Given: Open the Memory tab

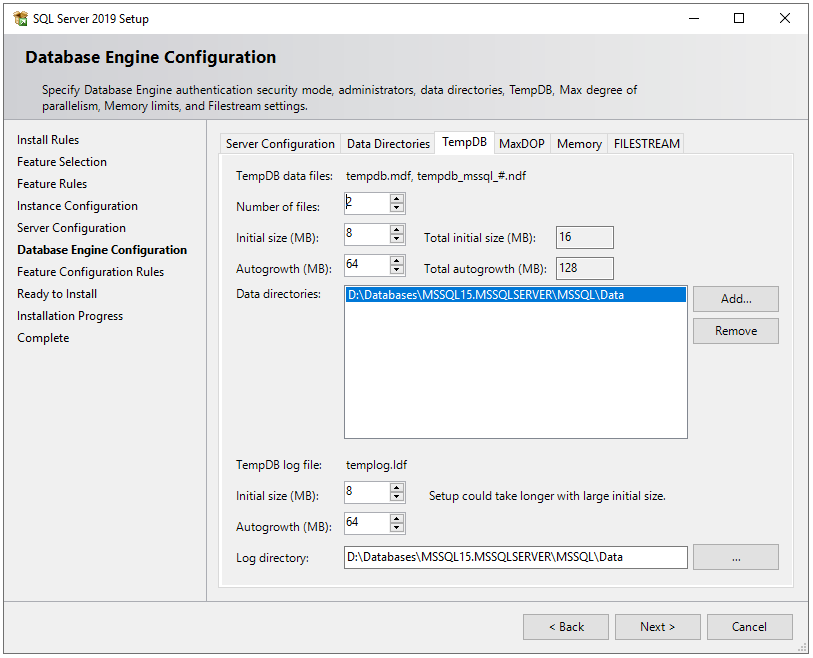Looking at the screenshot, I should (579, 144).
